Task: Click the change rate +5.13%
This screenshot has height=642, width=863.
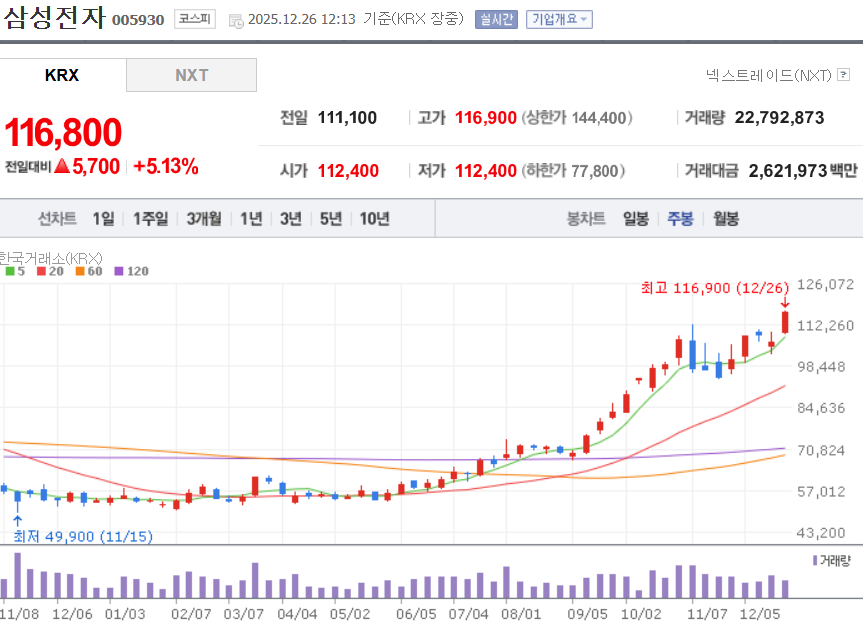Action: [166, 166]
